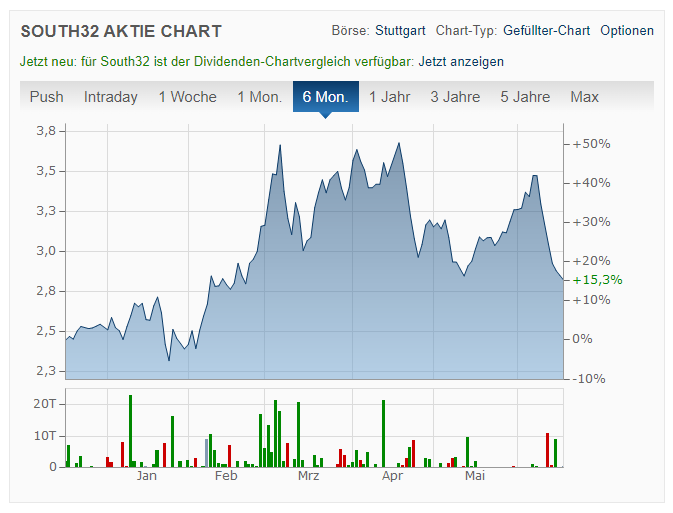Click the 2,5 price axis label

click(46, 331)
